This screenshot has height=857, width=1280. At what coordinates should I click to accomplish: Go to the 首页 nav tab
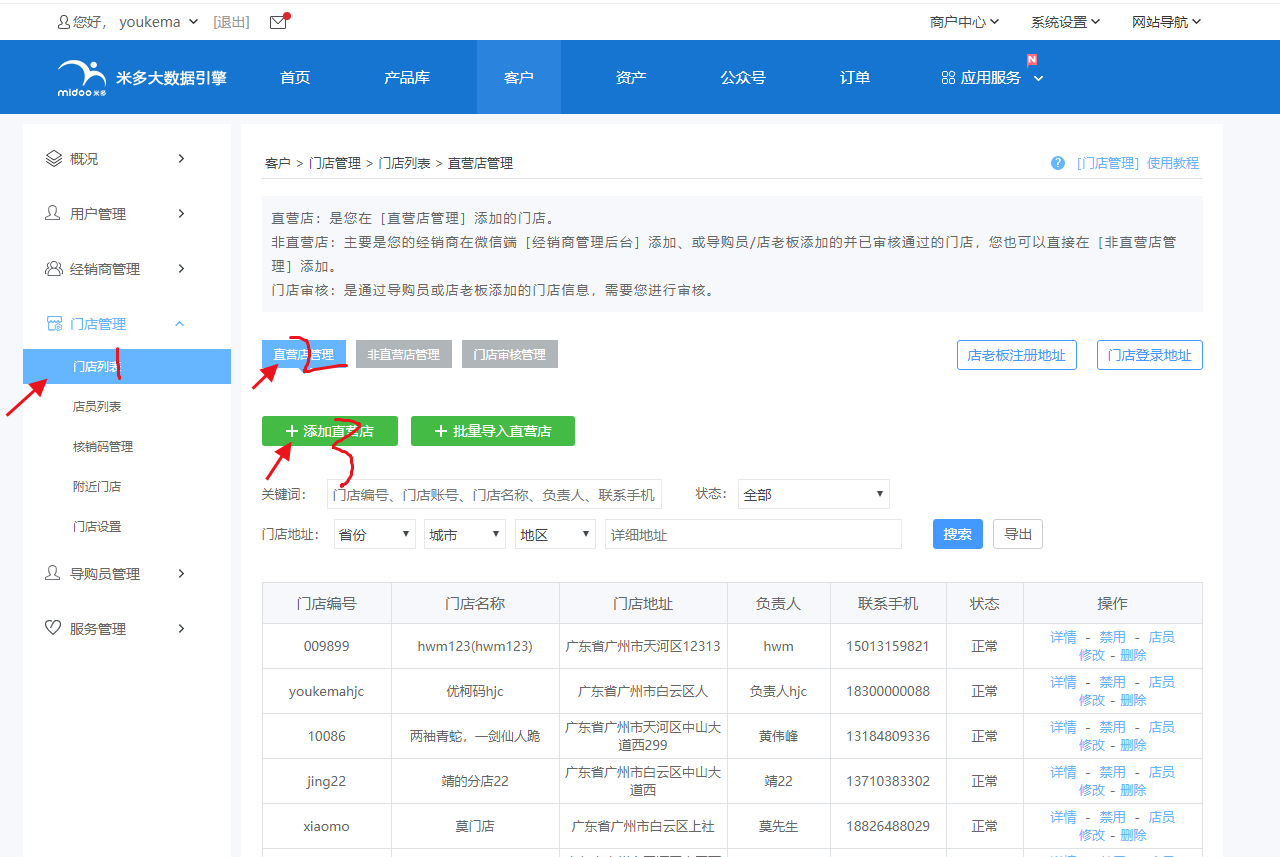tap(295, 78)
